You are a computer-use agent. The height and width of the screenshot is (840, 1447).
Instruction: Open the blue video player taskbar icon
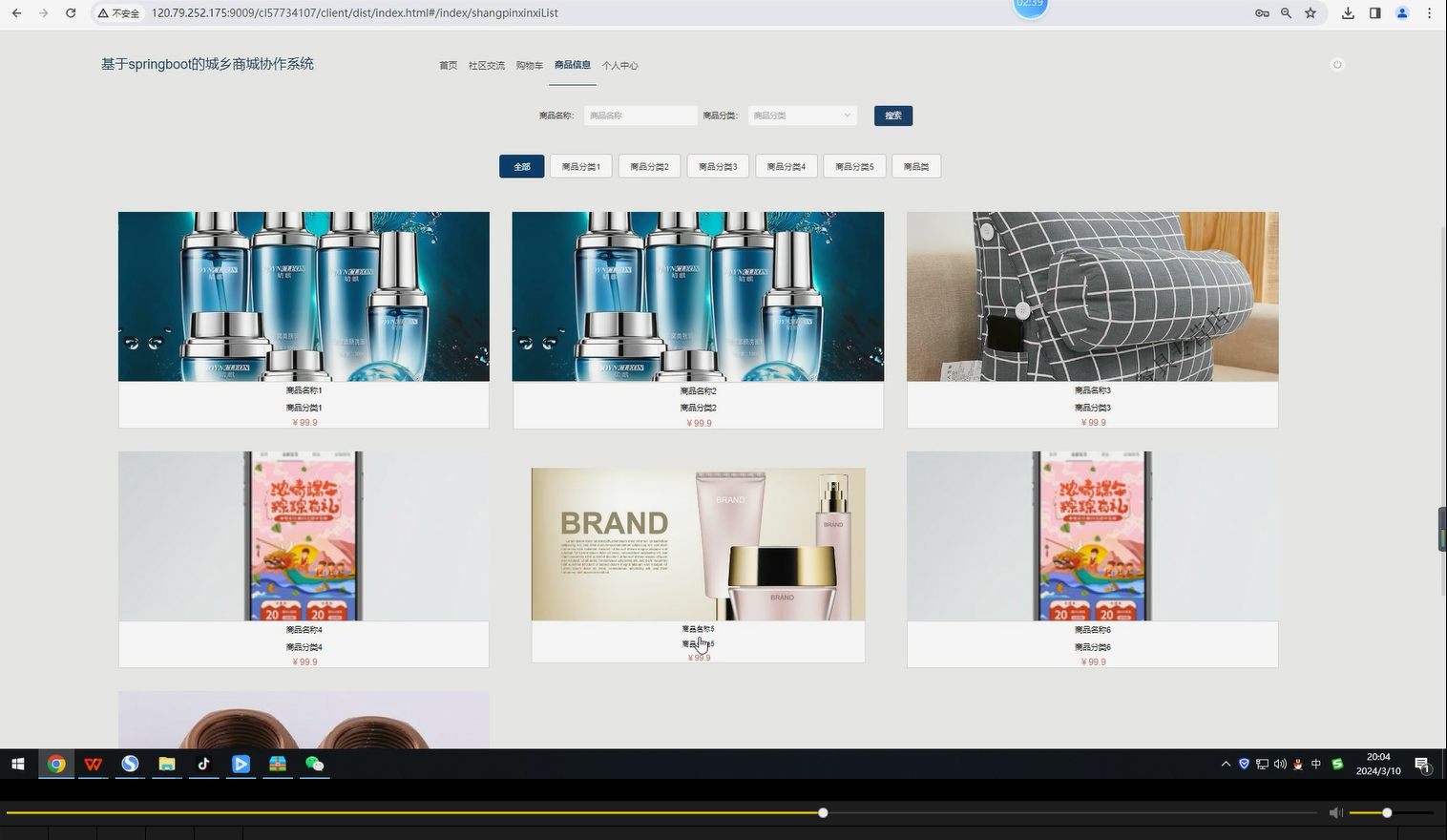(241, 764)
